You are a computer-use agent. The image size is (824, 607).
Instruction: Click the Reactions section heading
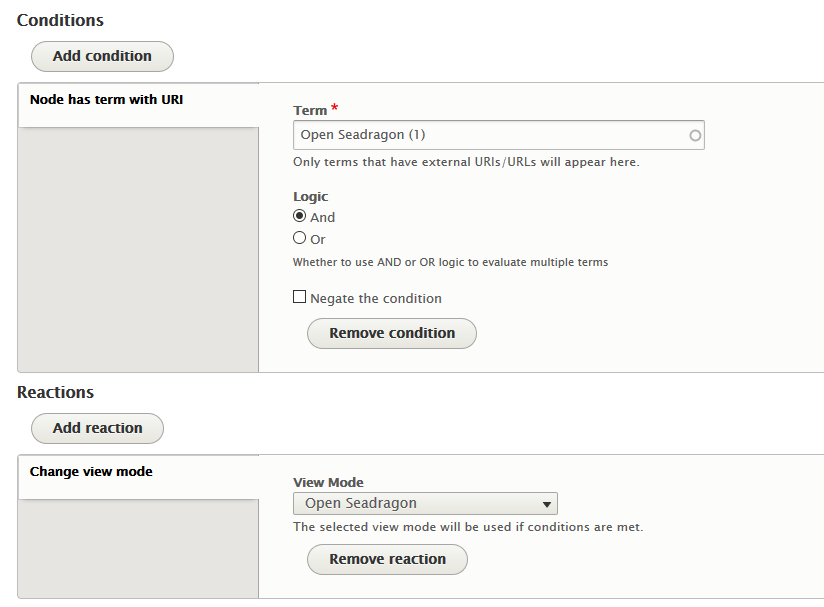[55, 392]
